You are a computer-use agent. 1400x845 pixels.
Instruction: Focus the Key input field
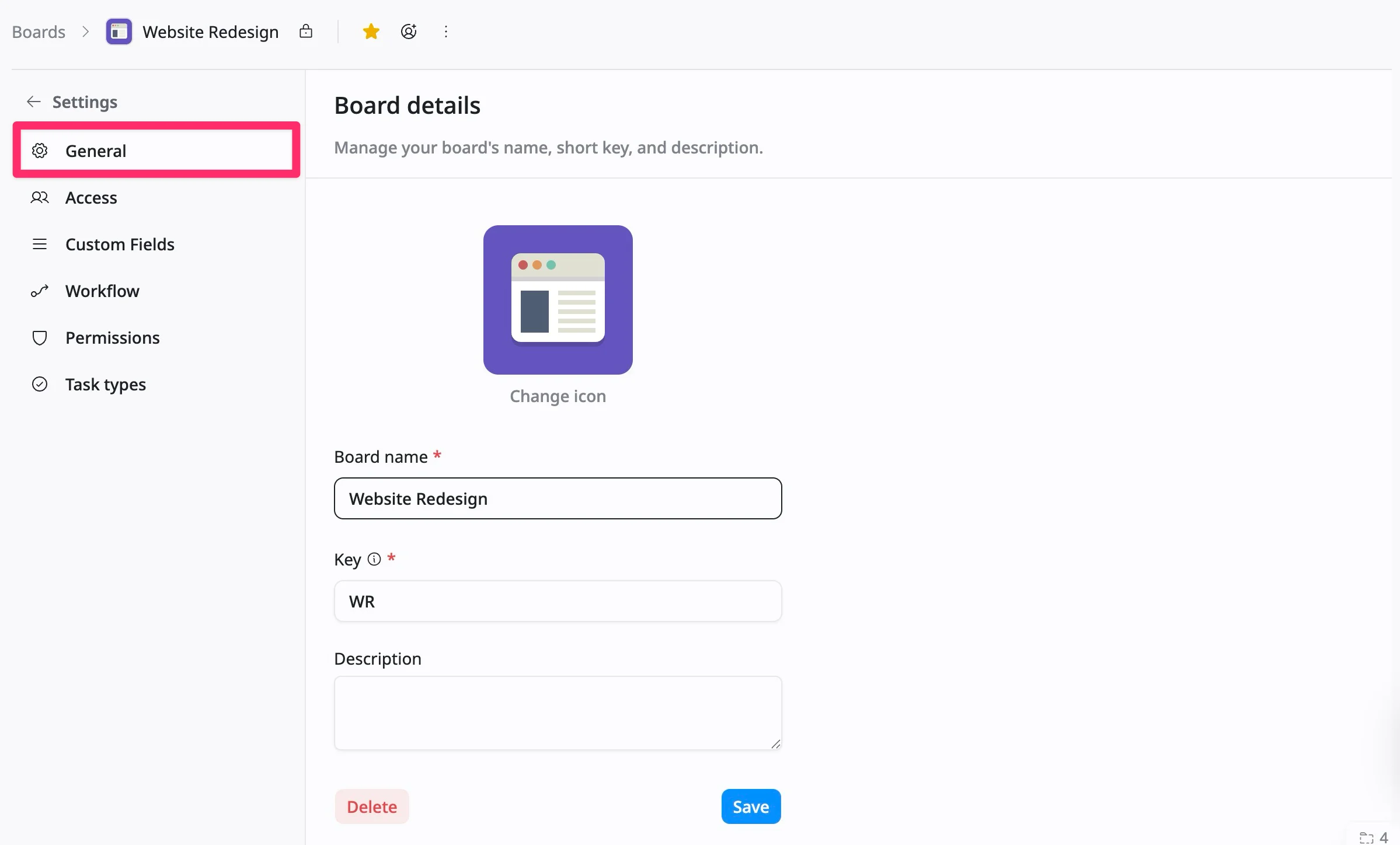coord(558,601)
